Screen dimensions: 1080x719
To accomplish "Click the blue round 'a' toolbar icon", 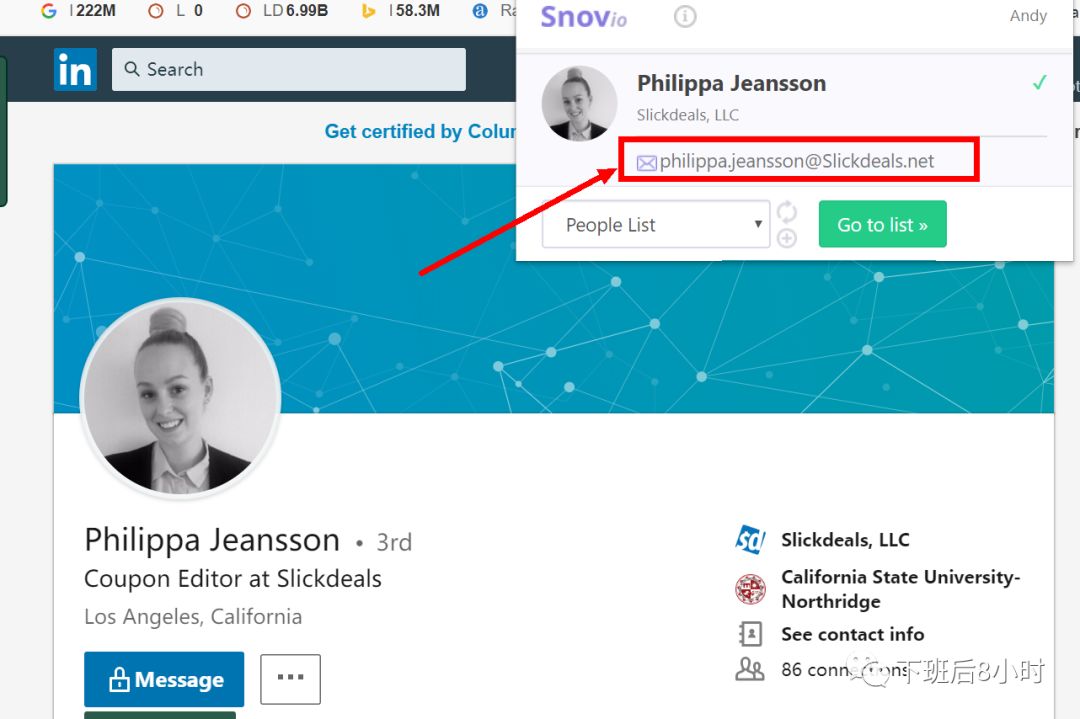I will (480, 11).
